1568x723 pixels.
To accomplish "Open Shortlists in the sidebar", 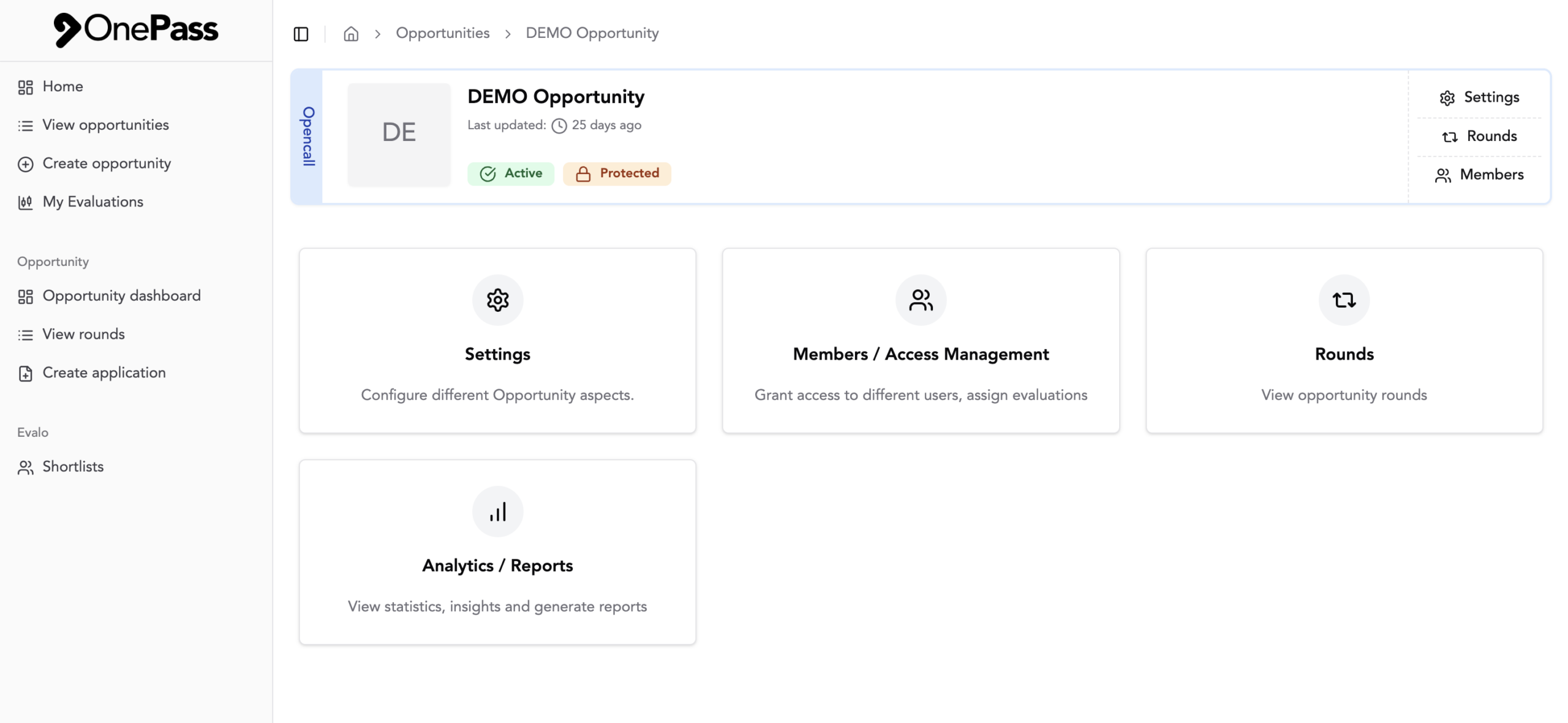I will pos(136,467).
